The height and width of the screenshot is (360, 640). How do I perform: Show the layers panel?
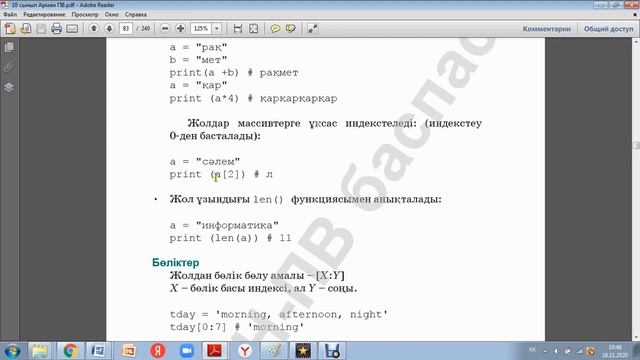(9, 87)
